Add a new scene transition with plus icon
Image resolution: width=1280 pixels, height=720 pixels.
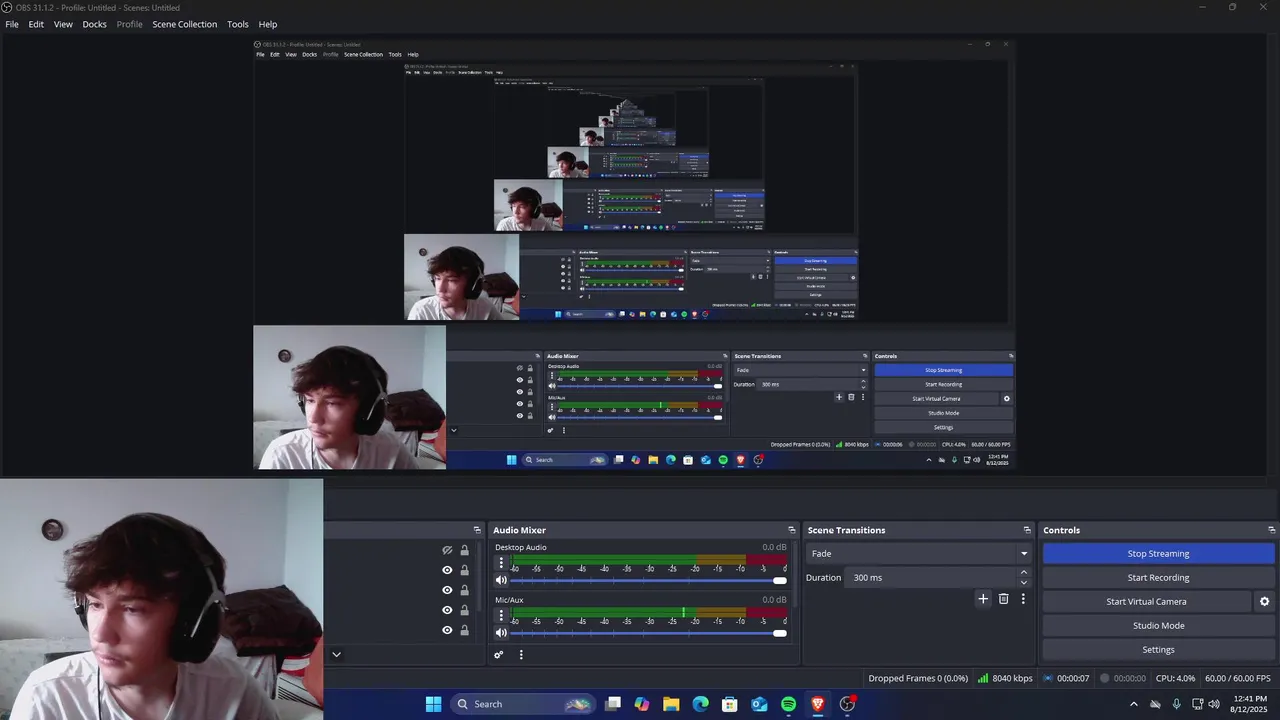coord(983,599)
